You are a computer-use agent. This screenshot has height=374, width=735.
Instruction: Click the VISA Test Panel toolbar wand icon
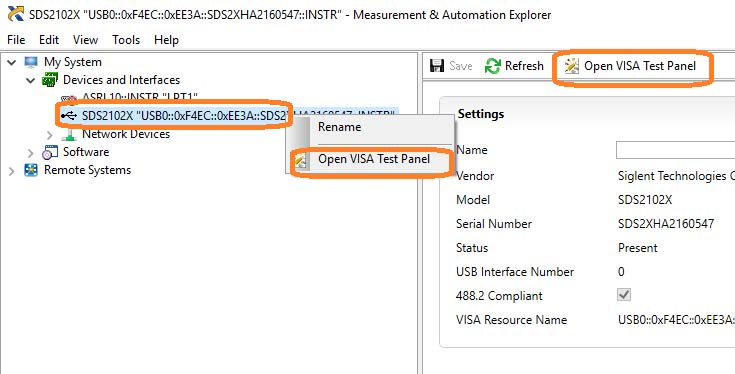[x=571, y=67]
